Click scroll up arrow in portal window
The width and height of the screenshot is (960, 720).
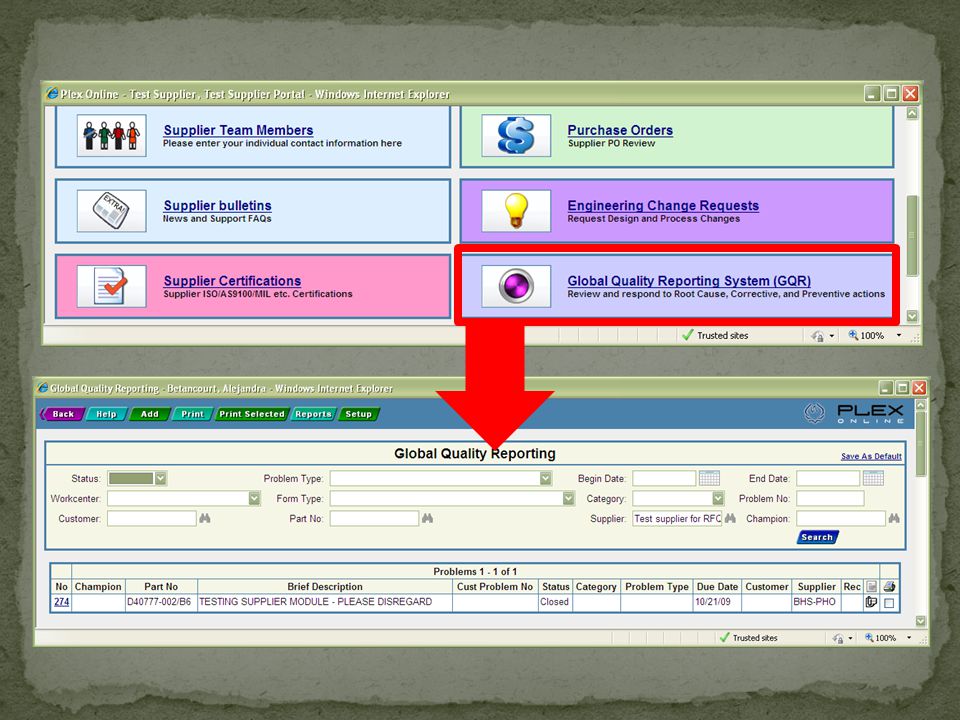pos(912,113)
